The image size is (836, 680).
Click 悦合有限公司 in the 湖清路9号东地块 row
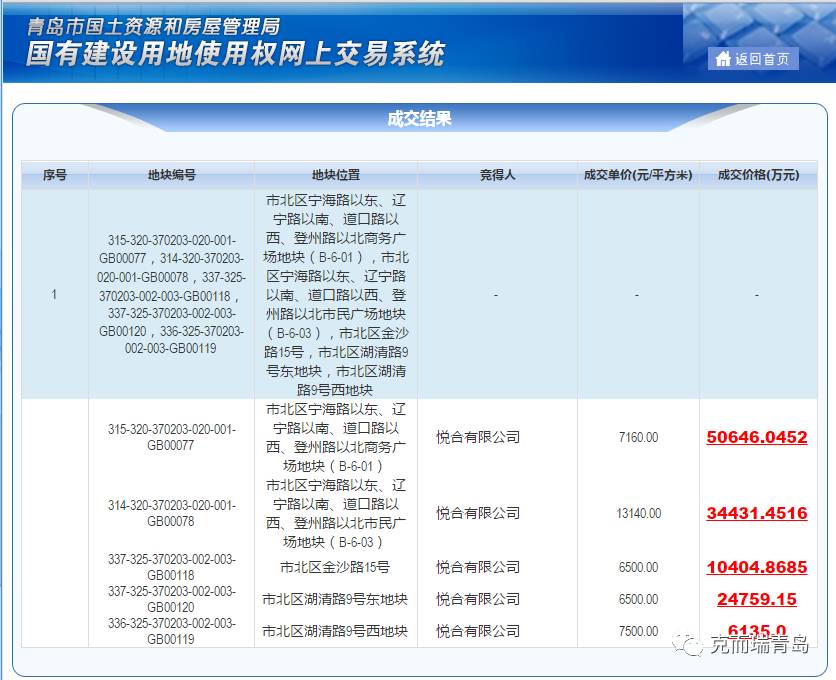478,599
